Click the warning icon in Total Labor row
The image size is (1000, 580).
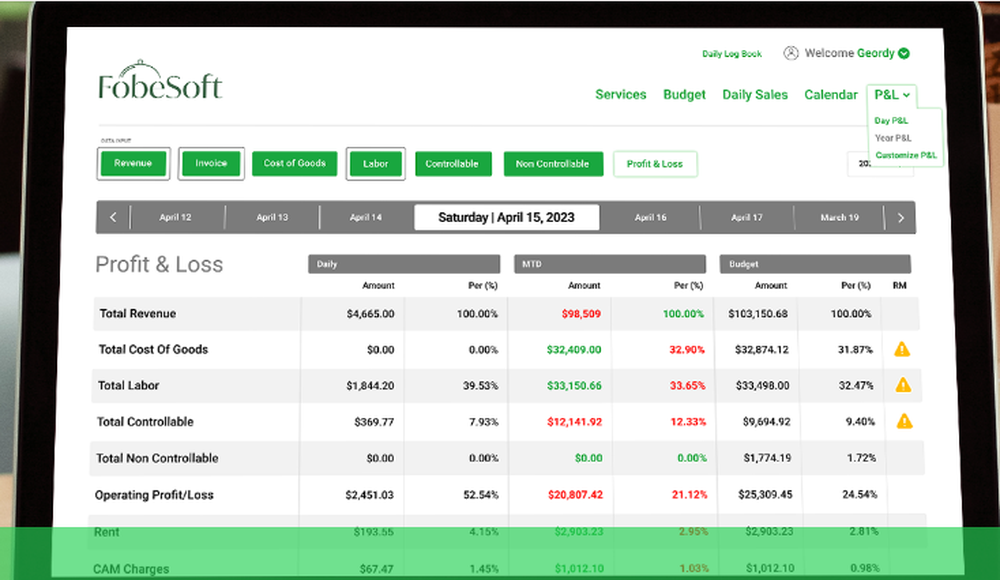(x=903, y=385)
